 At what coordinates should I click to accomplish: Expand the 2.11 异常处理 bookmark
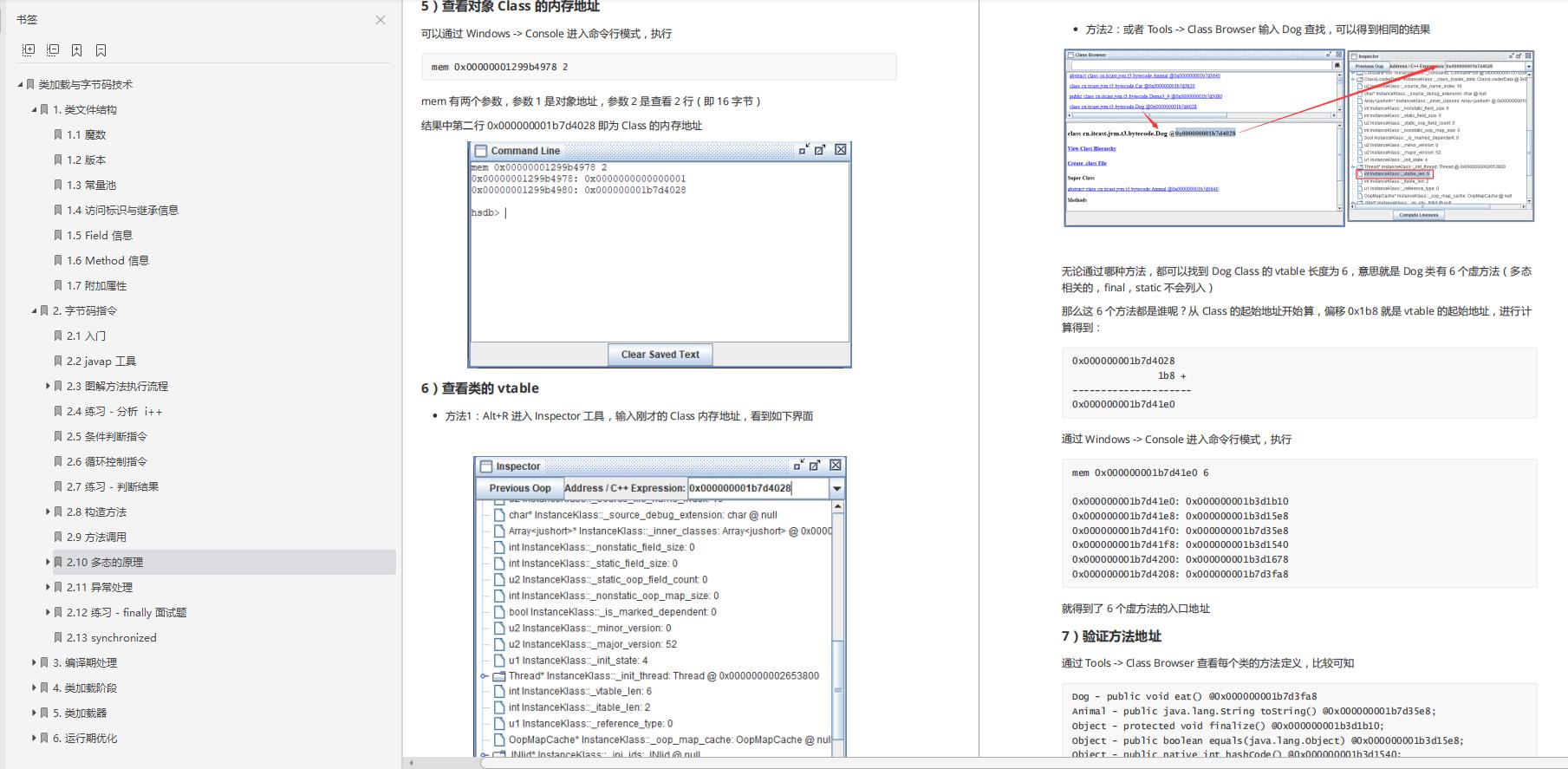[49, 588]
